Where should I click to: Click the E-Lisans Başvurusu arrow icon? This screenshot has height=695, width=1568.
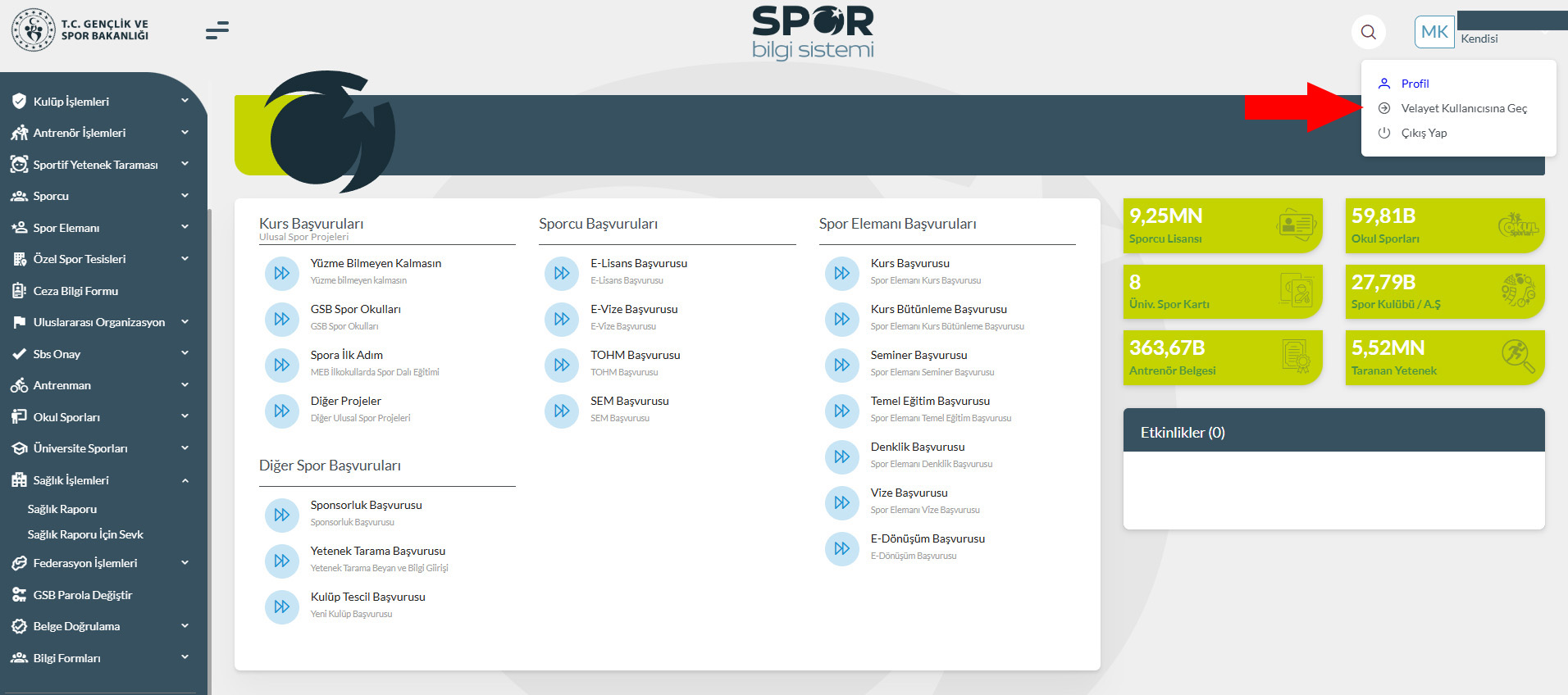click(x=562, y=273)
